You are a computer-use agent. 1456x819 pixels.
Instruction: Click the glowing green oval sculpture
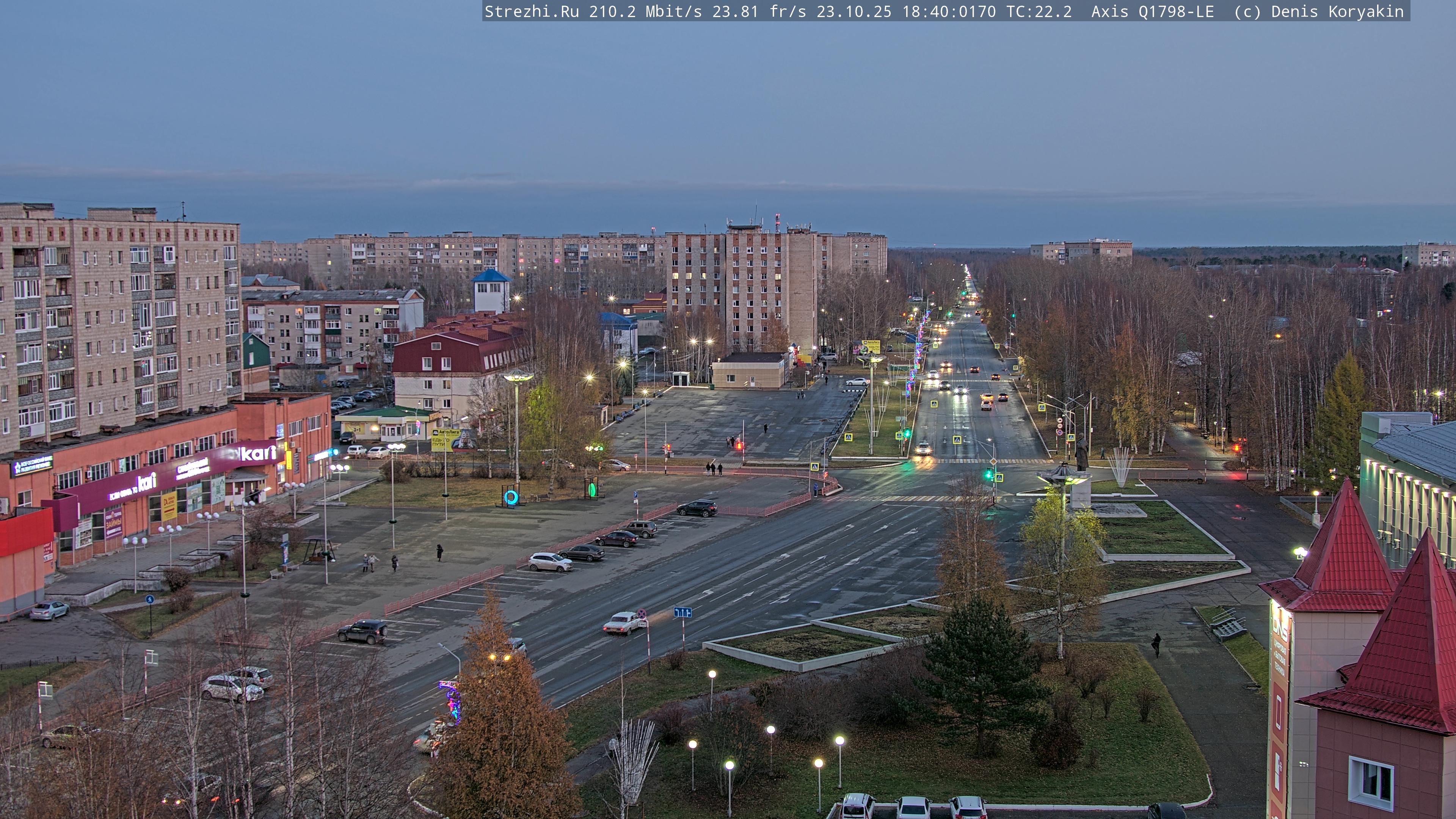(x=592, y=489)
